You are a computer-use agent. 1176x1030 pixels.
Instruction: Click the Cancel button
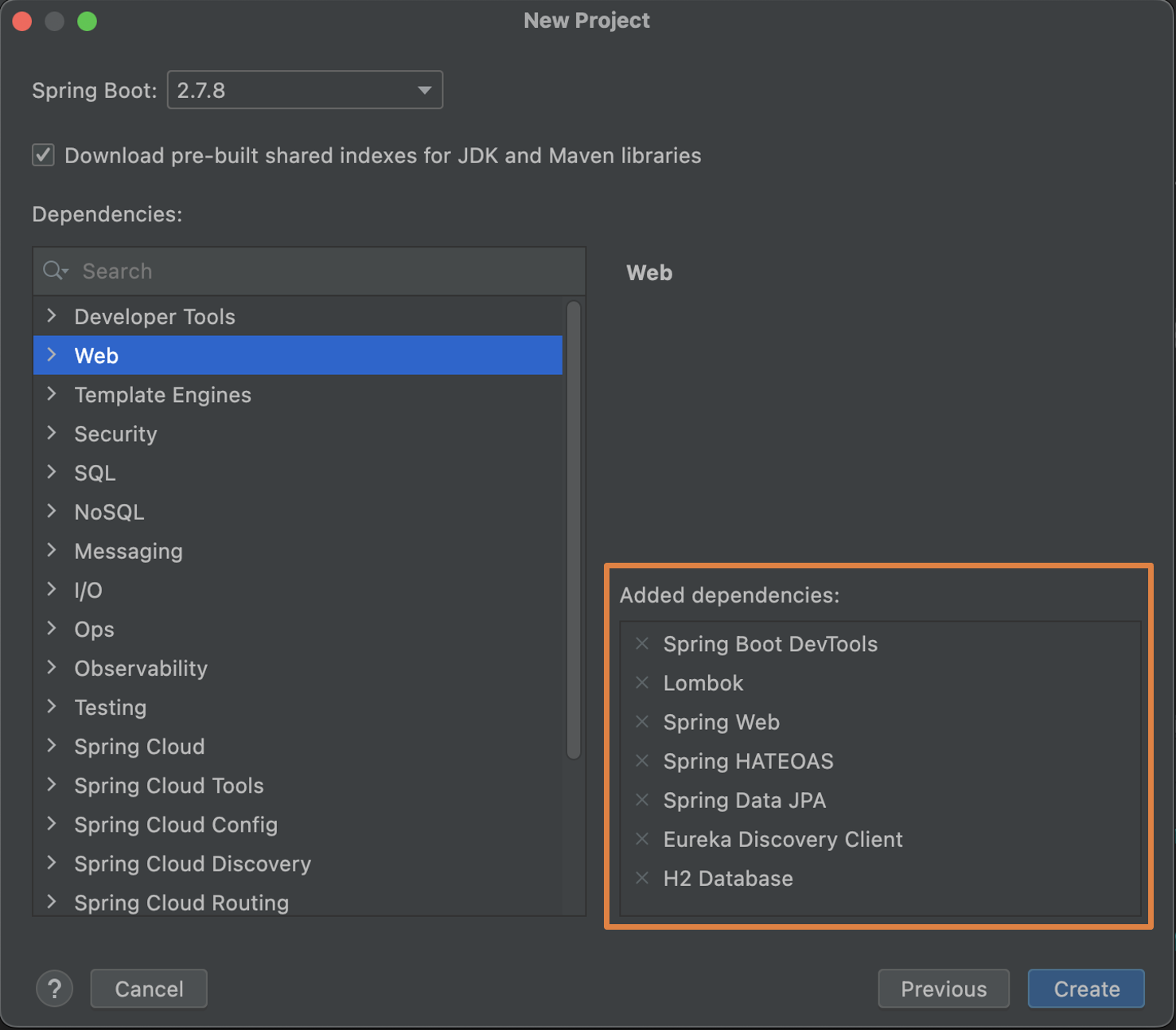[149, 989]
